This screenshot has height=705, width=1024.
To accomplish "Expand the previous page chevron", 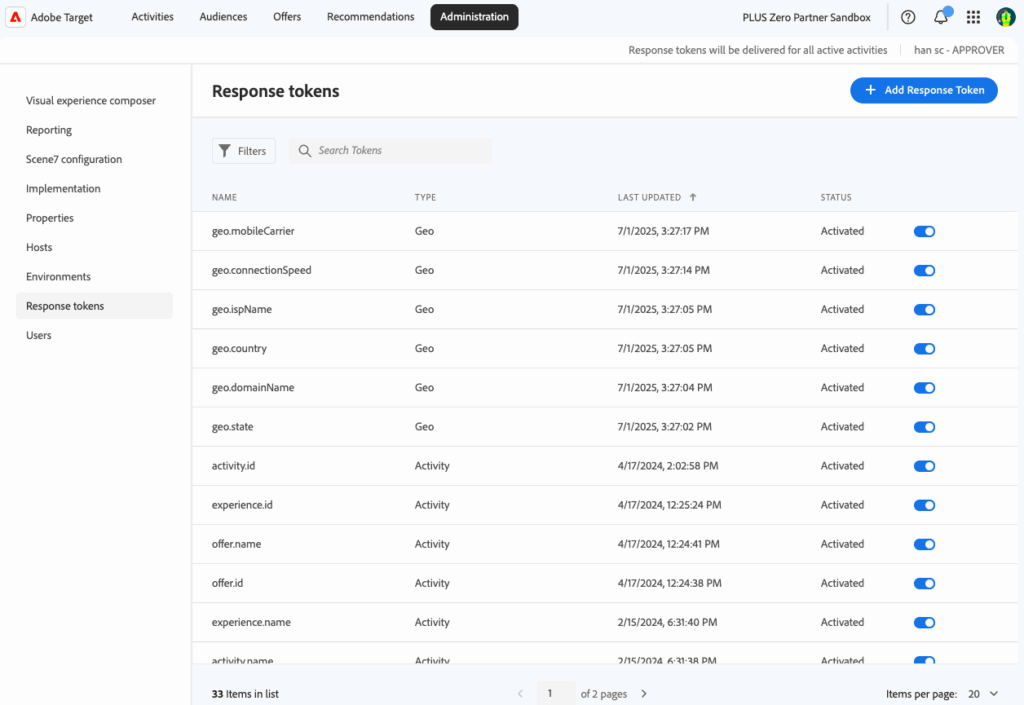I will [520, 692].
